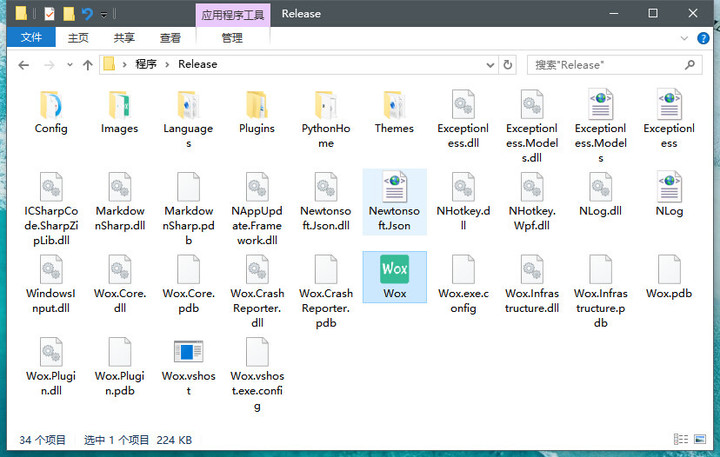Open the 管理 ribbon tab
Image resolution: width=720 pixels, height=457 pixels.
tap(232, 38)
